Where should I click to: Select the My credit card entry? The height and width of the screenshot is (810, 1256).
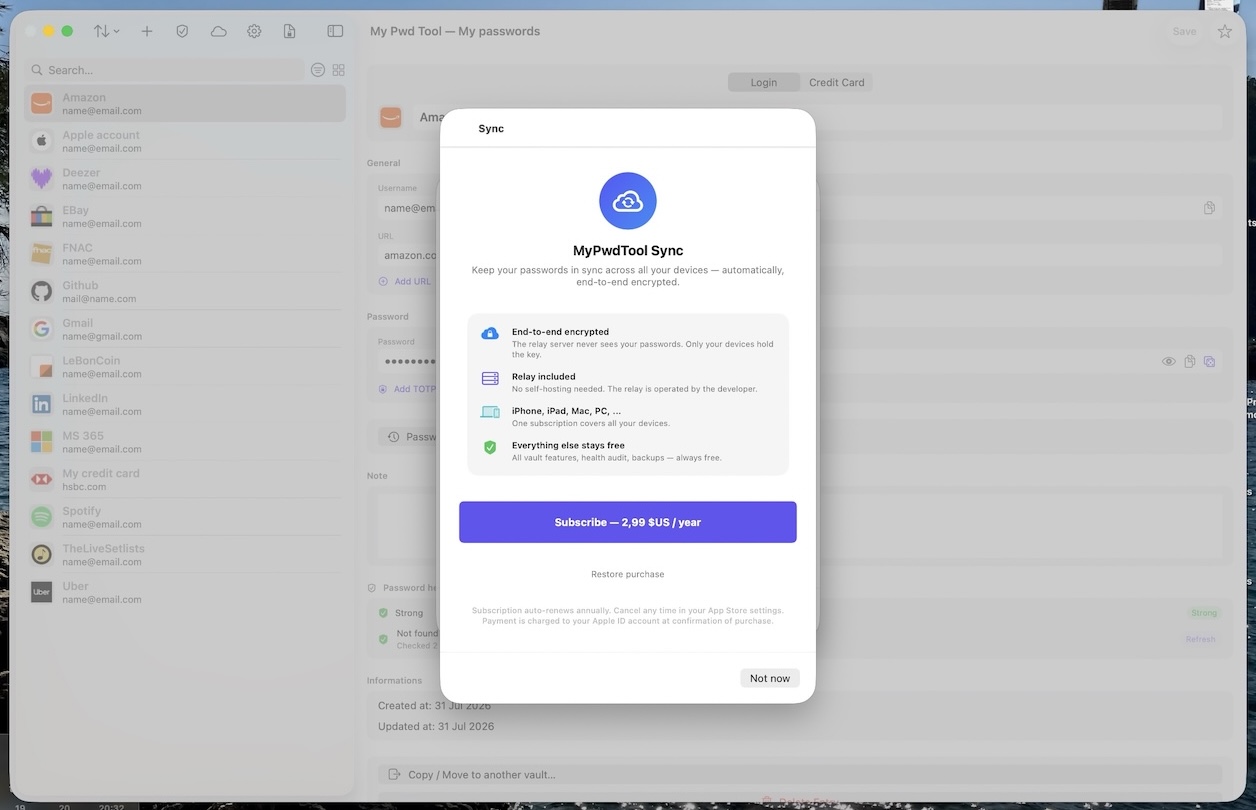coord(185,479)
